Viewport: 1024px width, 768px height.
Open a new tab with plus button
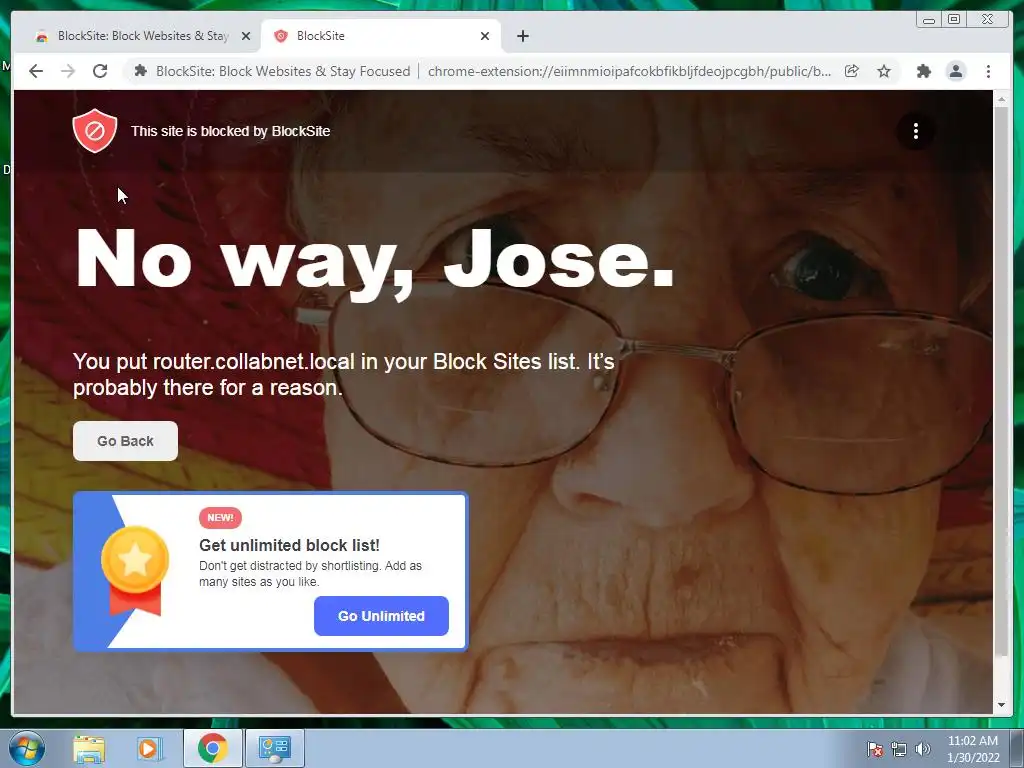point(522,36)
